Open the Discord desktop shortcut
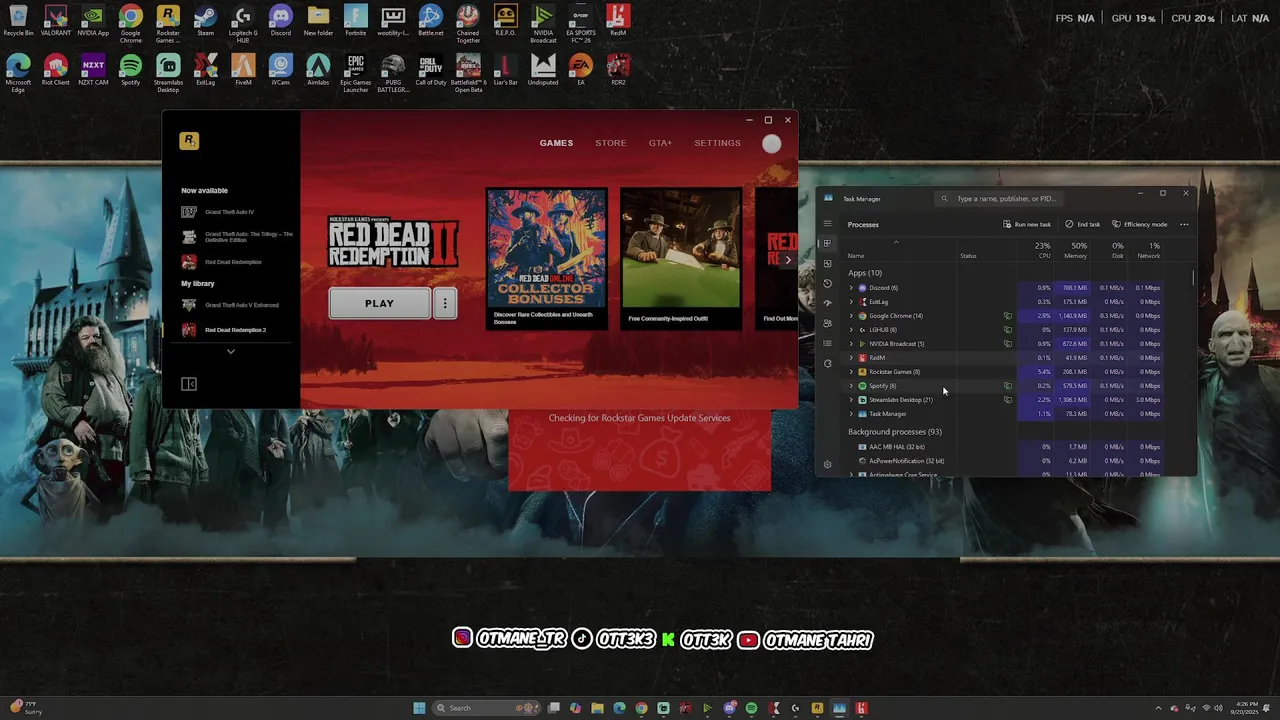This screenshot has height=720, width=1280. click(281, 21)
